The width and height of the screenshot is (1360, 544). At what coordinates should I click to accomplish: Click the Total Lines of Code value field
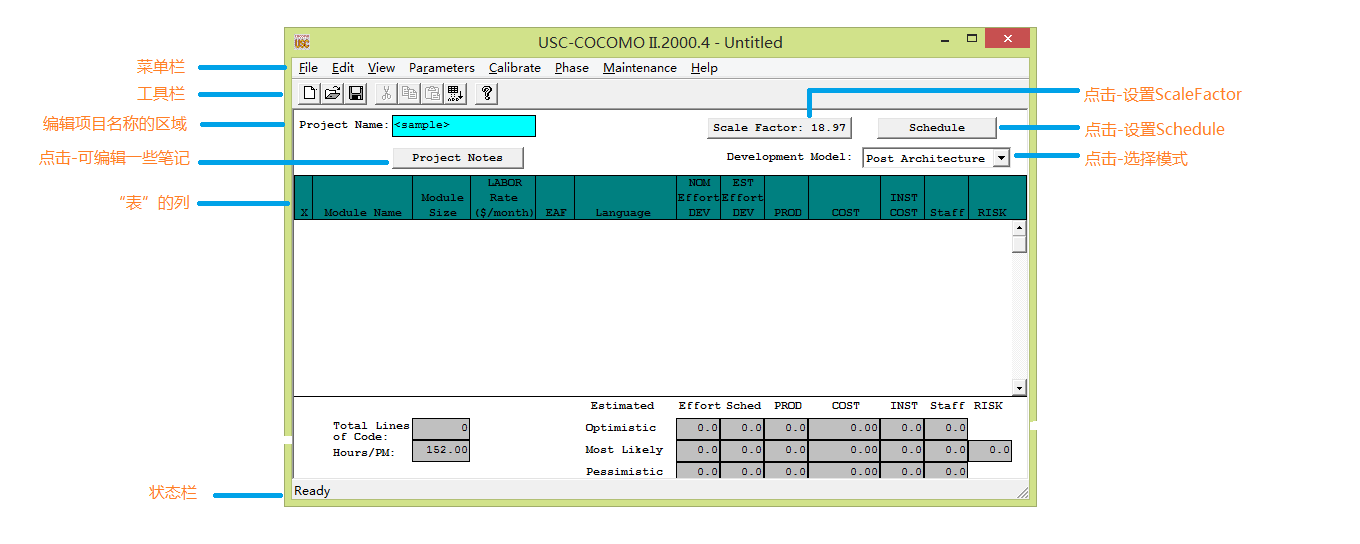[441, 428]
